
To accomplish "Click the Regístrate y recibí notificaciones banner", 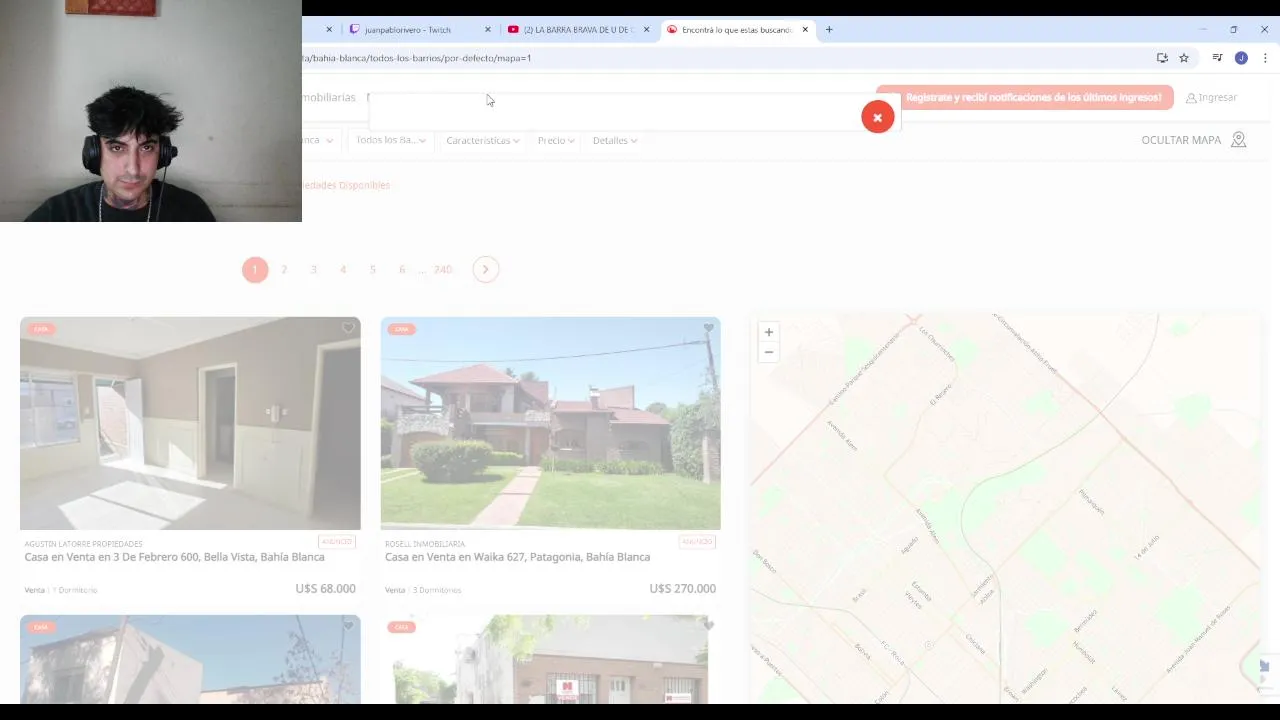I will point(1025,97).
